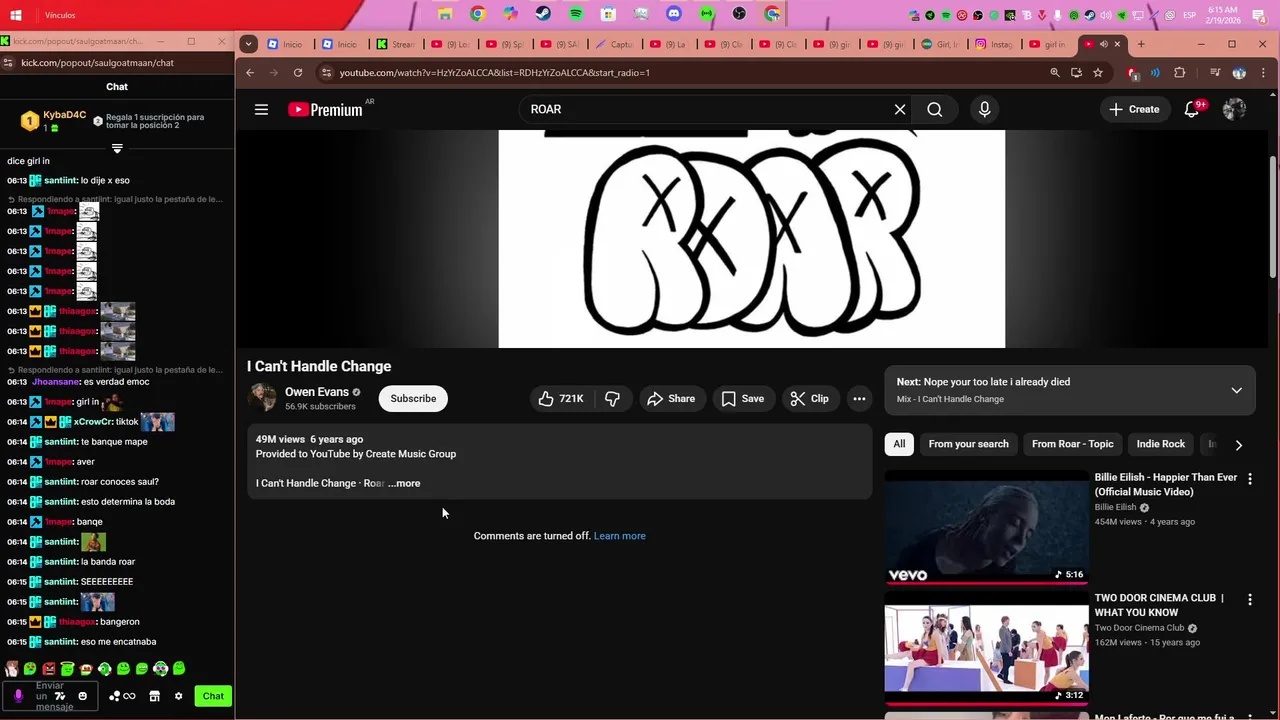This screenshot has width=1280, height=720.
Task: Focus the YouTube search field
Action: (705, 110)
